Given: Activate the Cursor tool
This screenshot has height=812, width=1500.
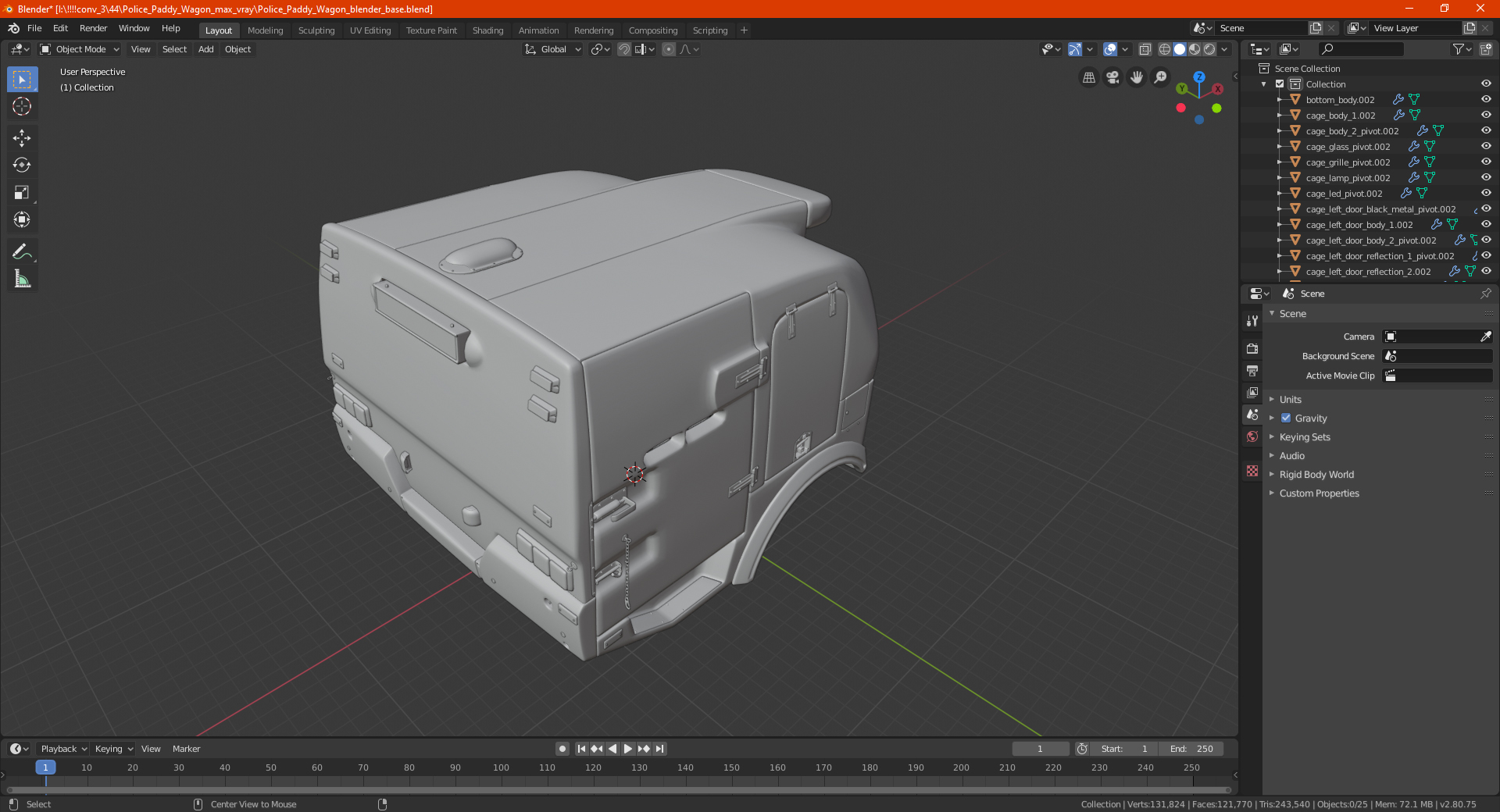Looking at the screenshot, I should [22, 106].
